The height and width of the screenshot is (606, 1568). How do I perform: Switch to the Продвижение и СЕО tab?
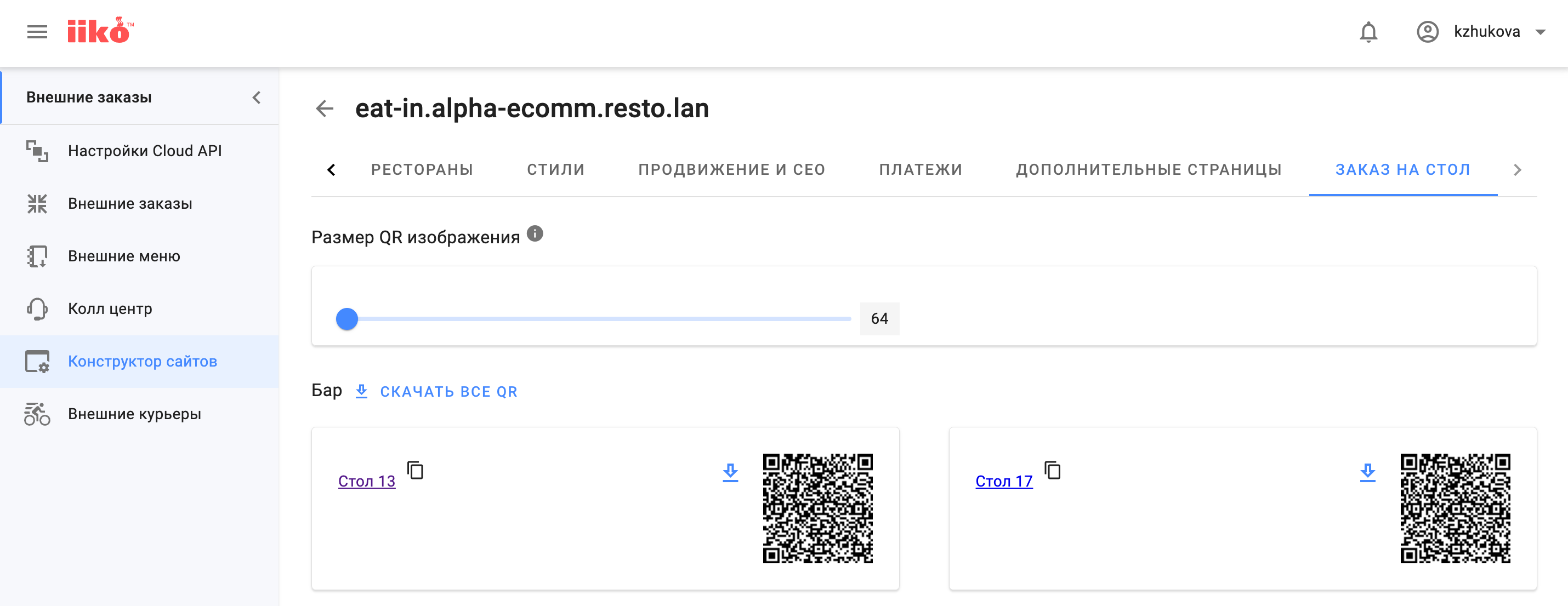(x=732, y=170)
